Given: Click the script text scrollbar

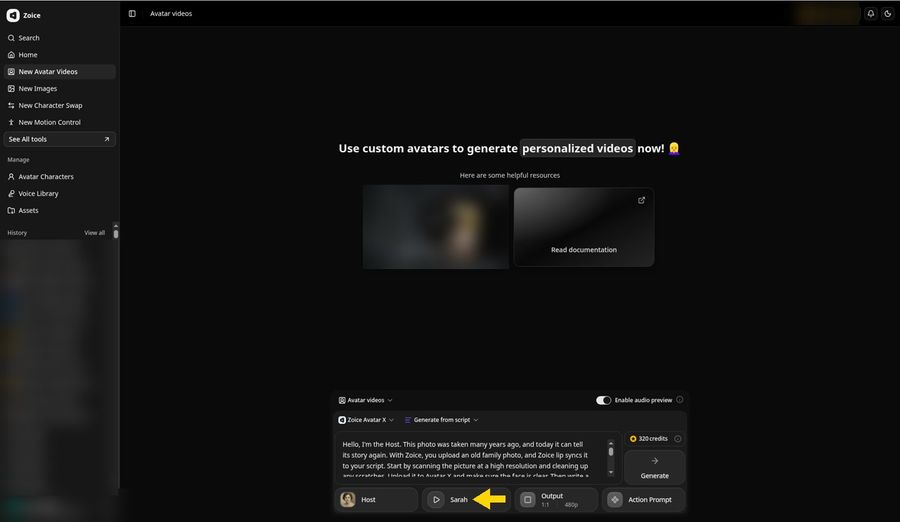Looking at the screenshot, I should (x=611, y=458).
